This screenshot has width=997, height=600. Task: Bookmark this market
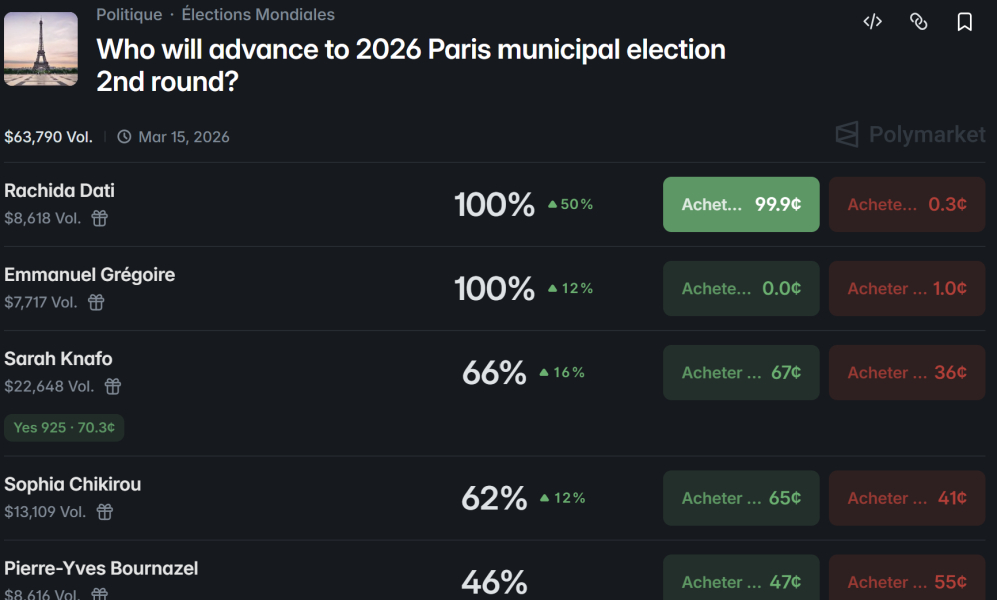click(x=964, y=22)
